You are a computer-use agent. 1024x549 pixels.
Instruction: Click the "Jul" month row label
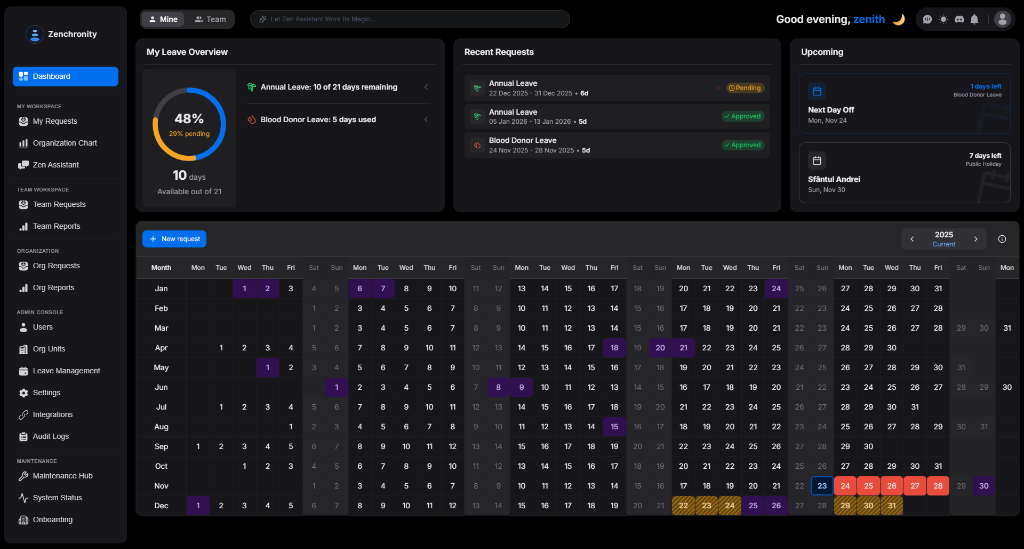pos(161,407)
